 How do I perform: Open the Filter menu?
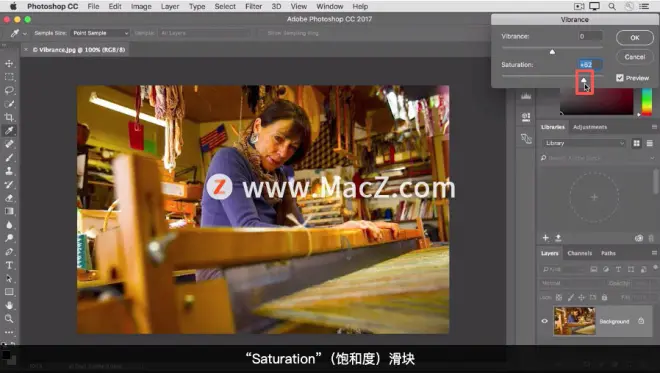point(253,6)
